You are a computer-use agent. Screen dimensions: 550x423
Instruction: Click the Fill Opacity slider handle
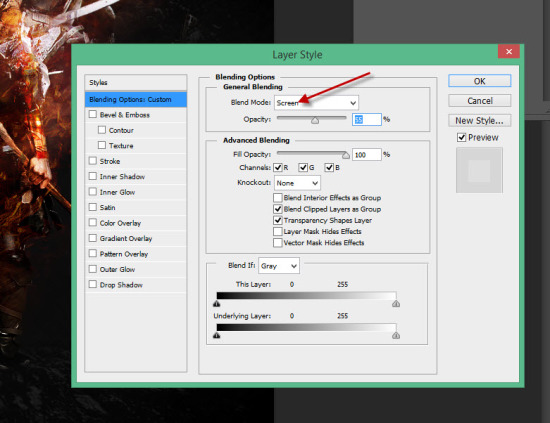[346, 155]
